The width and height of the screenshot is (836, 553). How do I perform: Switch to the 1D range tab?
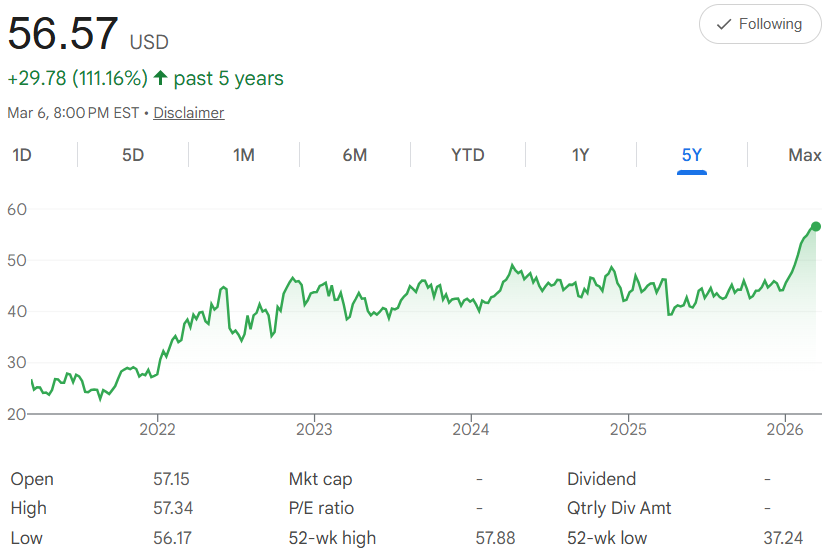click(22, 155)
